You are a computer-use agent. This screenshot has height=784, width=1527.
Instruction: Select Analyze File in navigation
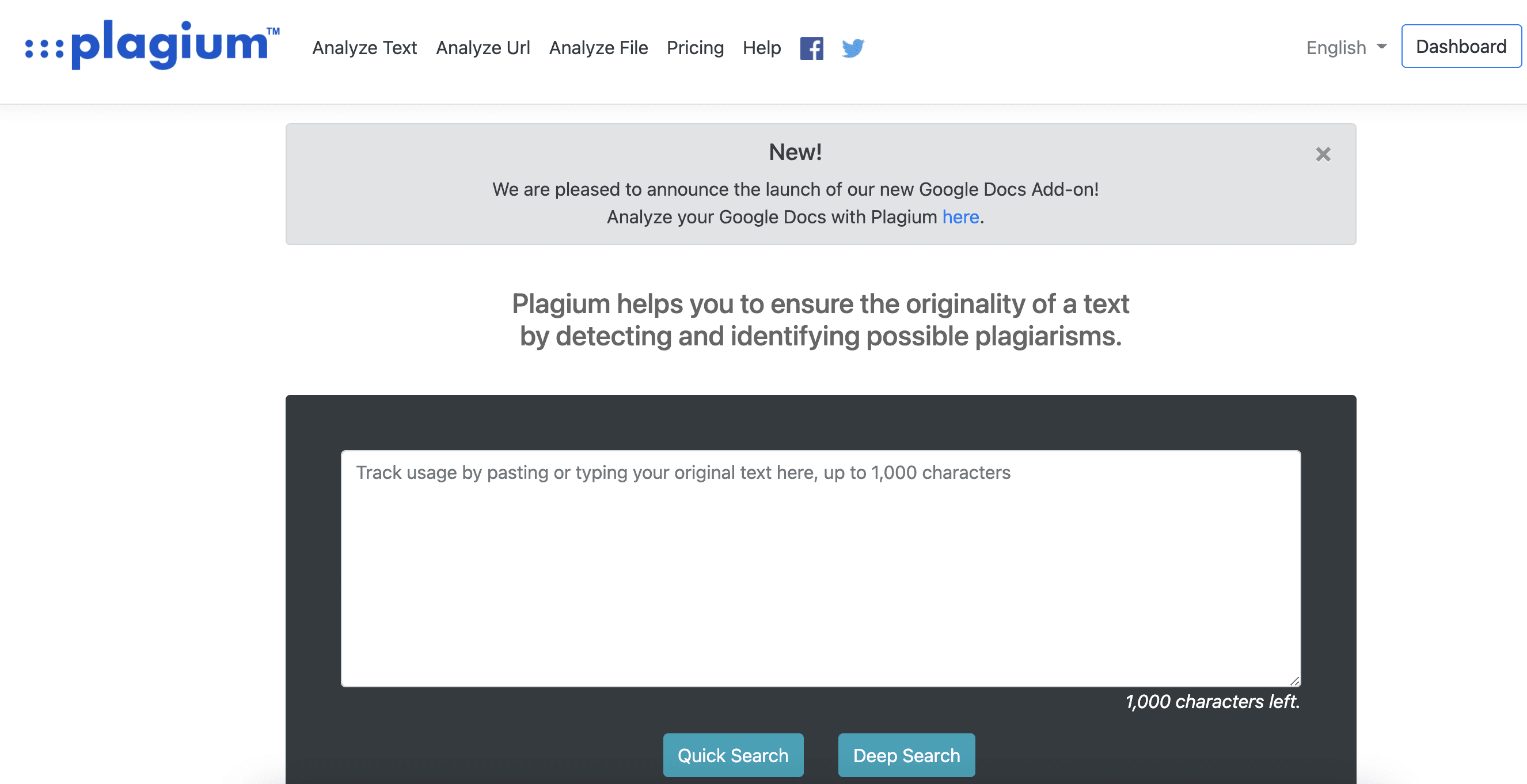click(x=599, y=47)
